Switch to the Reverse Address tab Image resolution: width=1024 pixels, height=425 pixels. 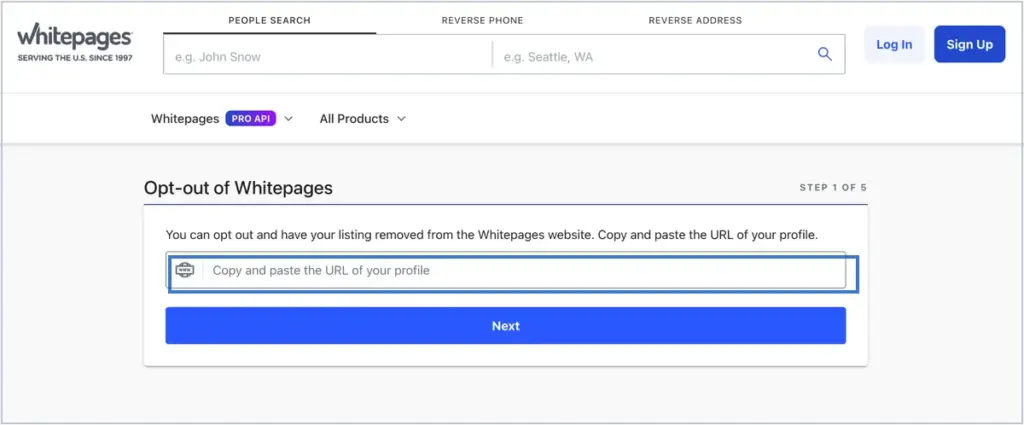click(x=695, y=20)
